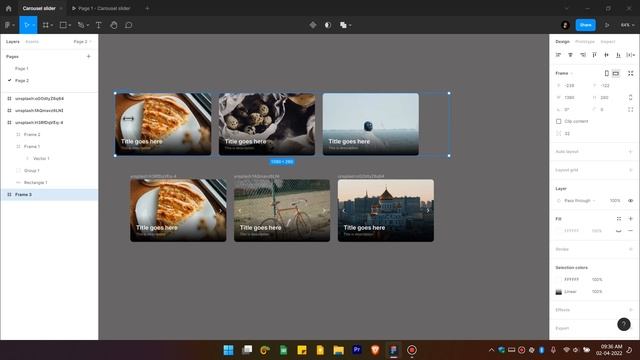Click Align top icon
640x360 pixels.
coord(594,55)
